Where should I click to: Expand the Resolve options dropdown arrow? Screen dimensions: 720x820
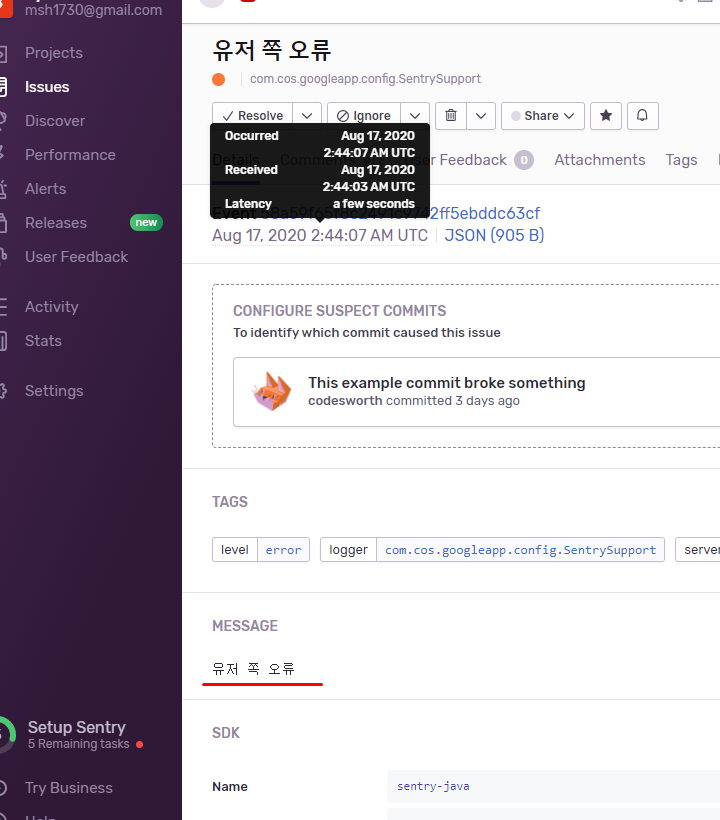(307, 116)
